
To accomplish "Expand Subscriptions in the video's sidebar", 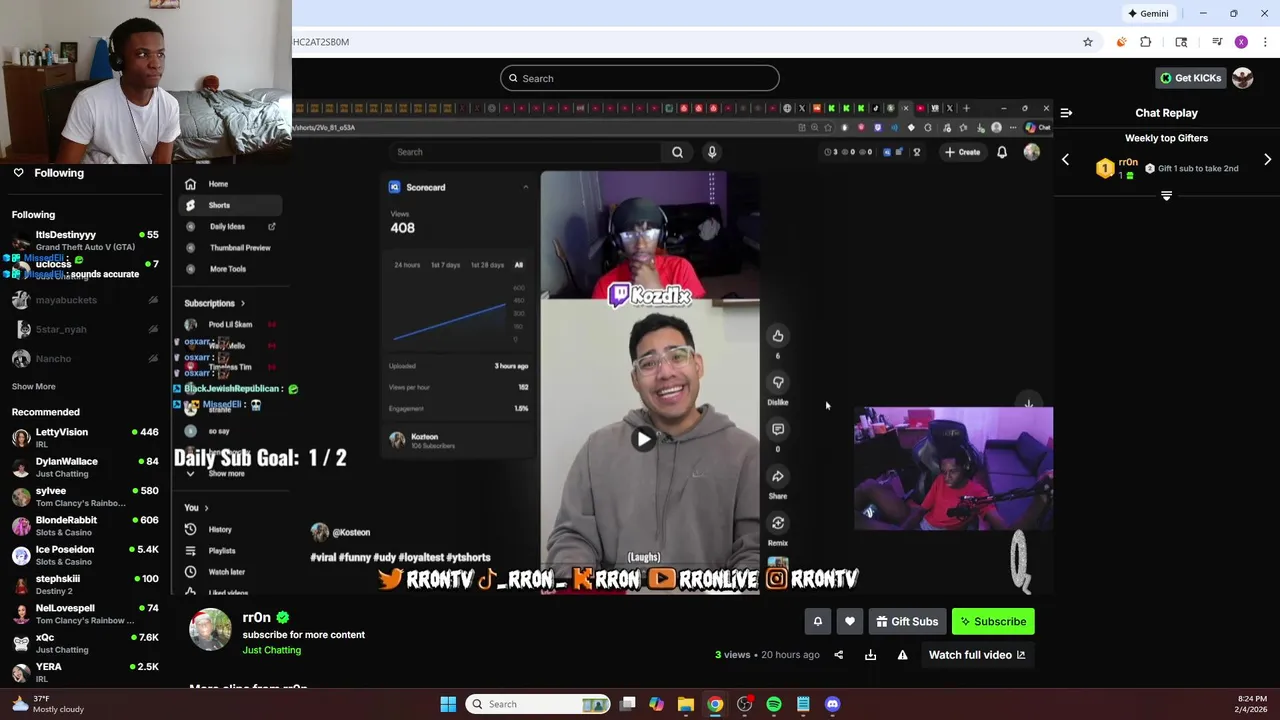I will coord(215,303).
